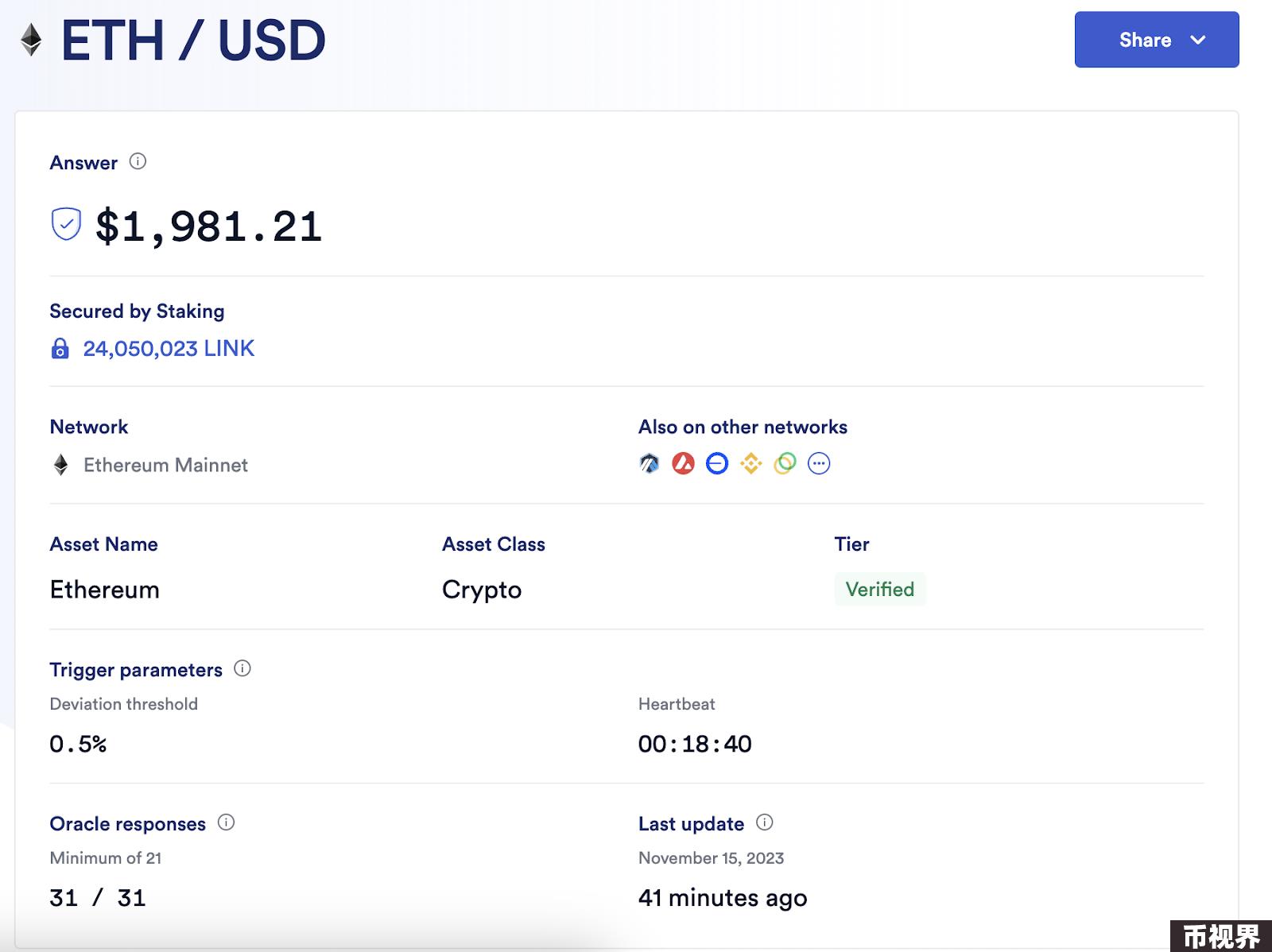The image size is (1272, 952).
Task: Click the Ethereum logo beside ETH / USD title
Action: click(31, 41)
